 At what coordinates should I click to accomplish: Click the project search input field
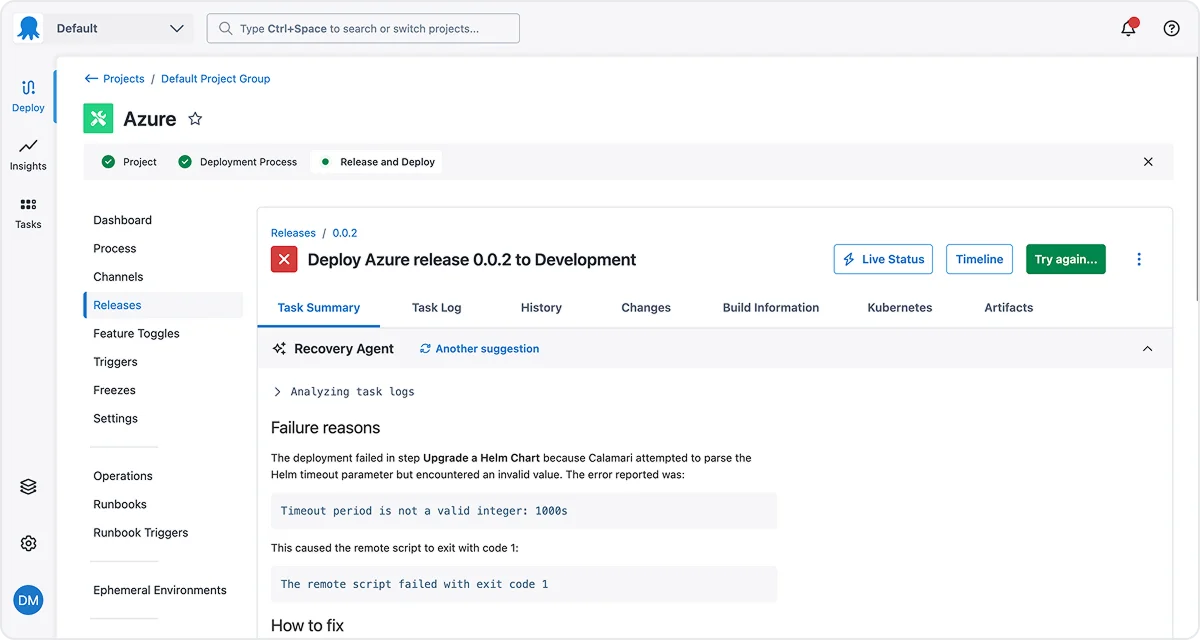[x=363, y=28]
